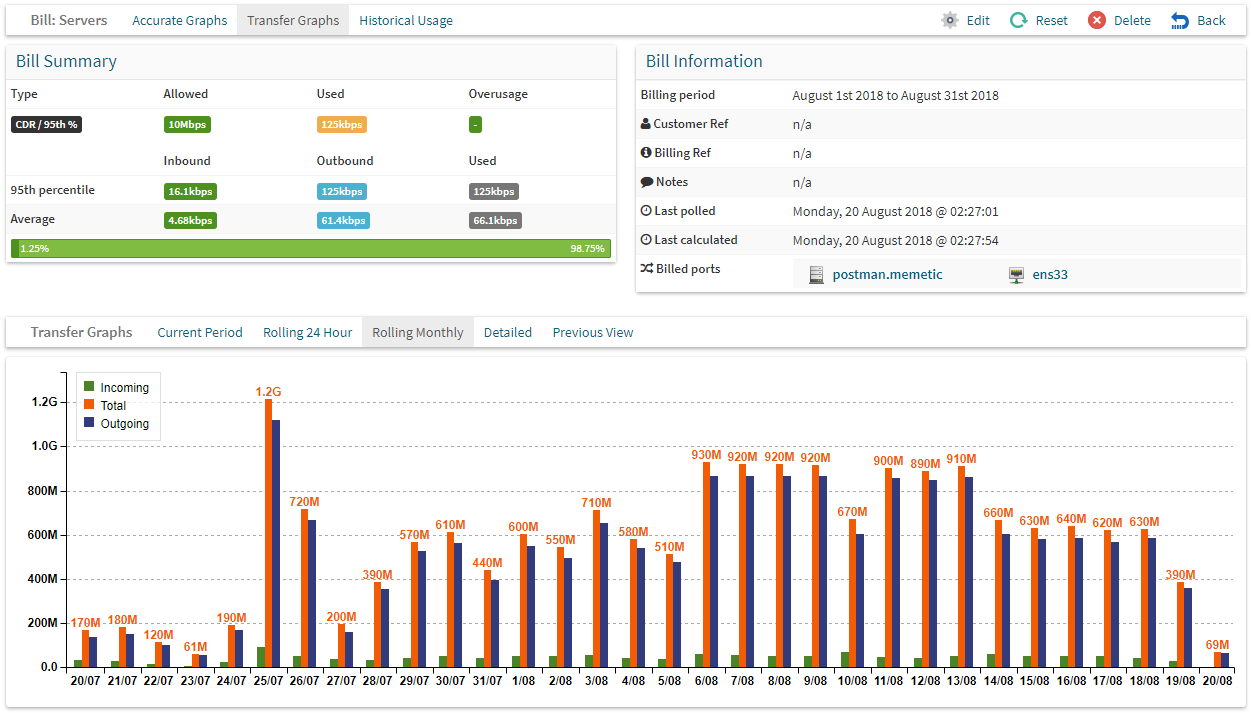Open the postman.memetic device link
Image resolution: width=1251 pixels, height=713 pixels.
[887, 274]
